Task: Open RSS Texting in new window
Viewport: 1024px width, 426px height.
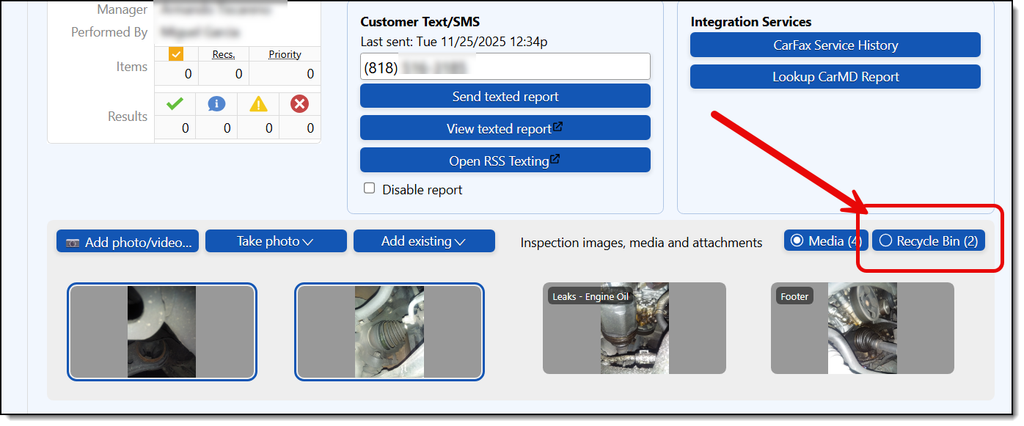Action: coord(505,160)
